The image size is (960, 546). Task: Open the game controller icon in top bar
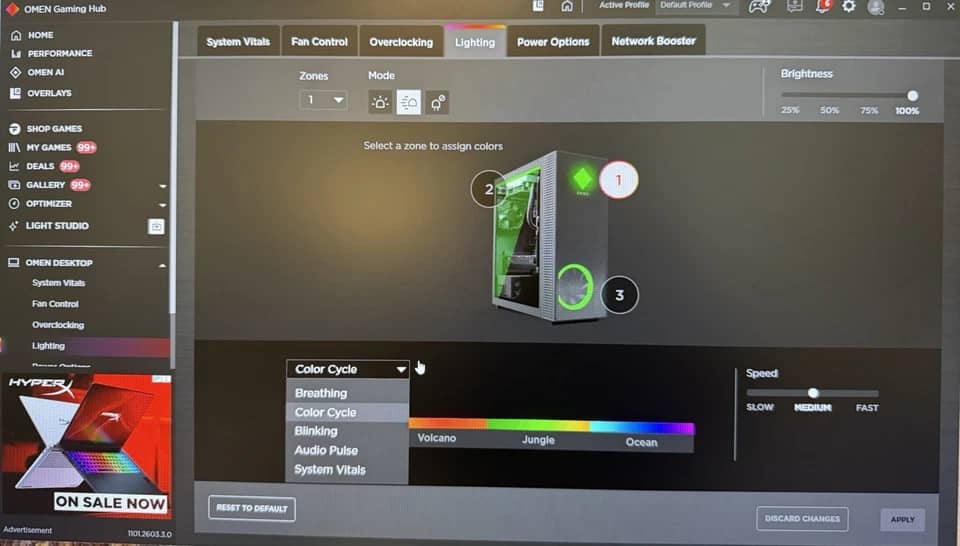coord(759,7)
